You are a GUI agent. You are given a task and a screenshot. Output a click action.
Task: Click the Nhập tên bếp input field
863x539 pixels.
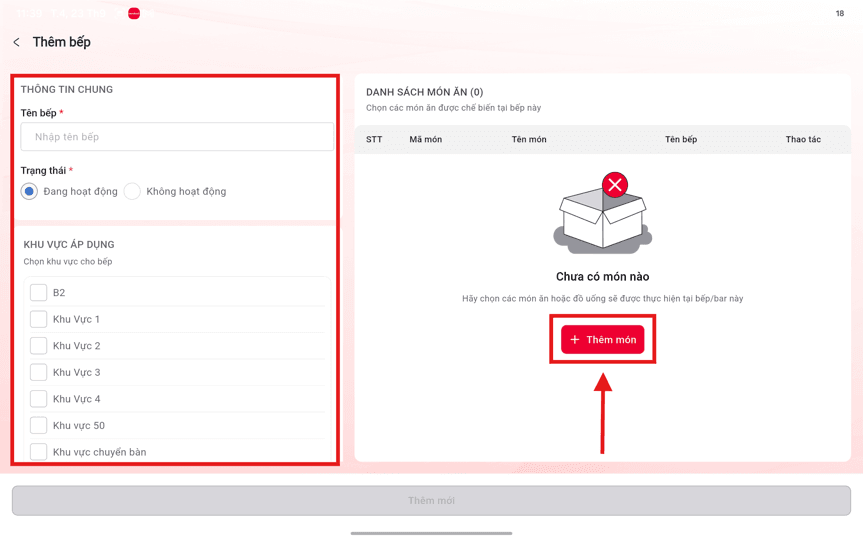[x=177, y=137]
